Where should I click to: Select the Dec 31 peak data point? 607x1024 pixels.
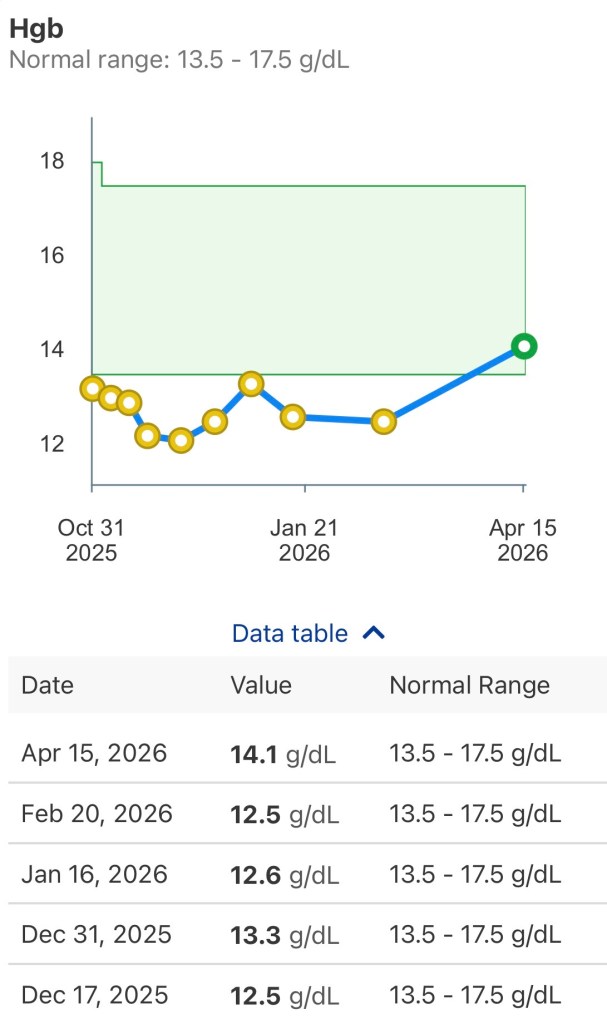point(250,384)
